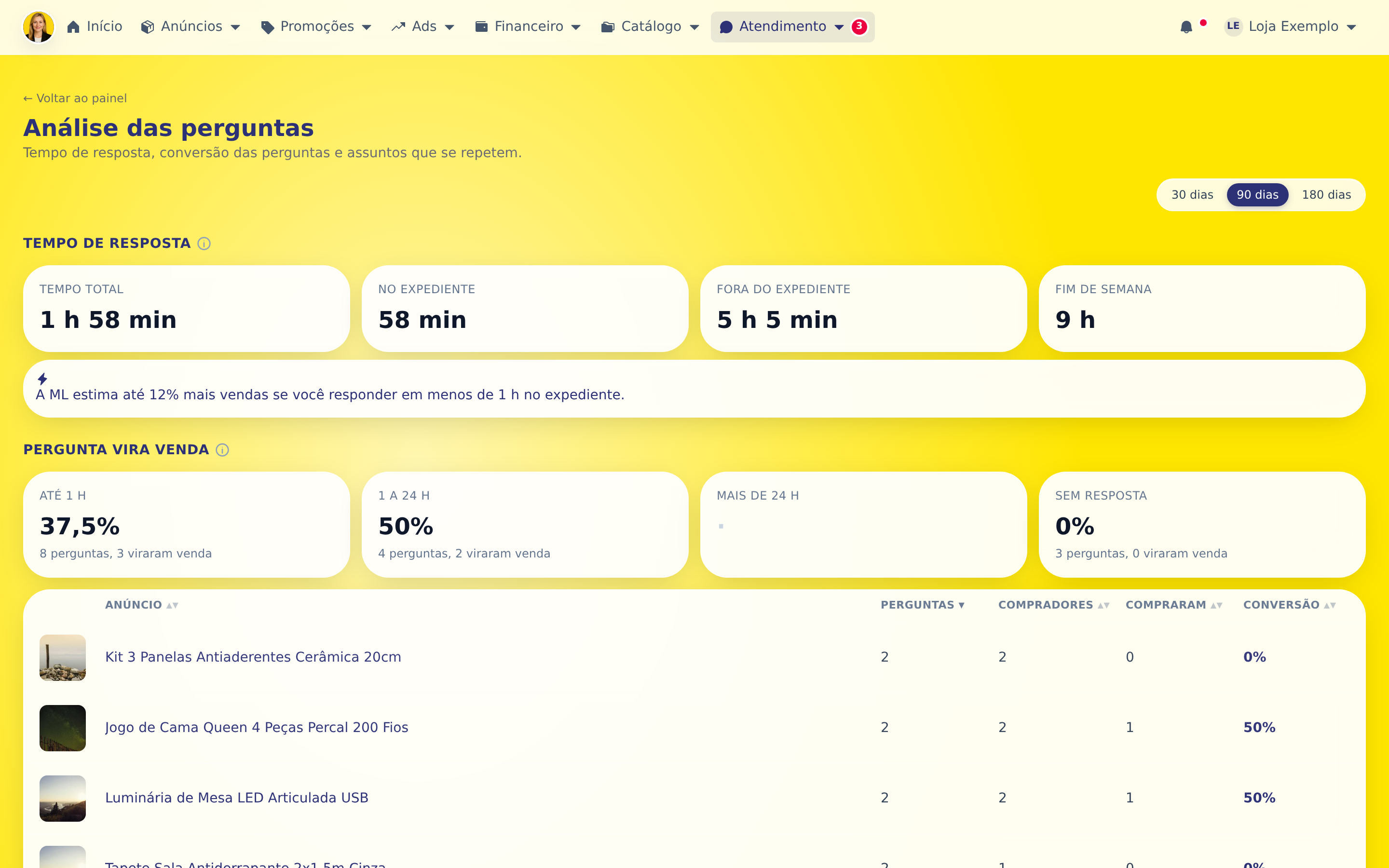Click the Até 1 H conversion card
The width and height of the screenshot is (1389, 868).
click(x=187, y=525)
